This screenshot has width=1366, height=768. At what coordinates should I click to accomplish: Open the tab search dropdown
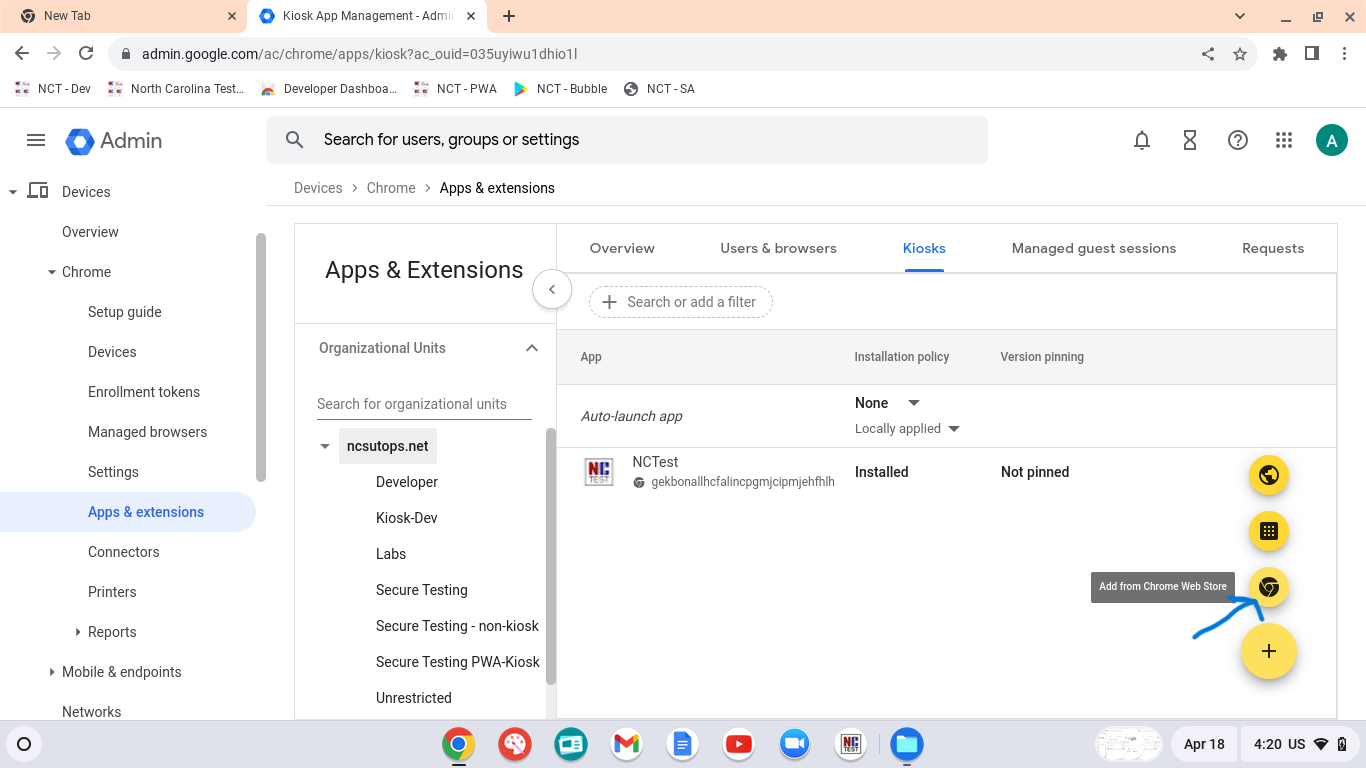[1240, 16]
